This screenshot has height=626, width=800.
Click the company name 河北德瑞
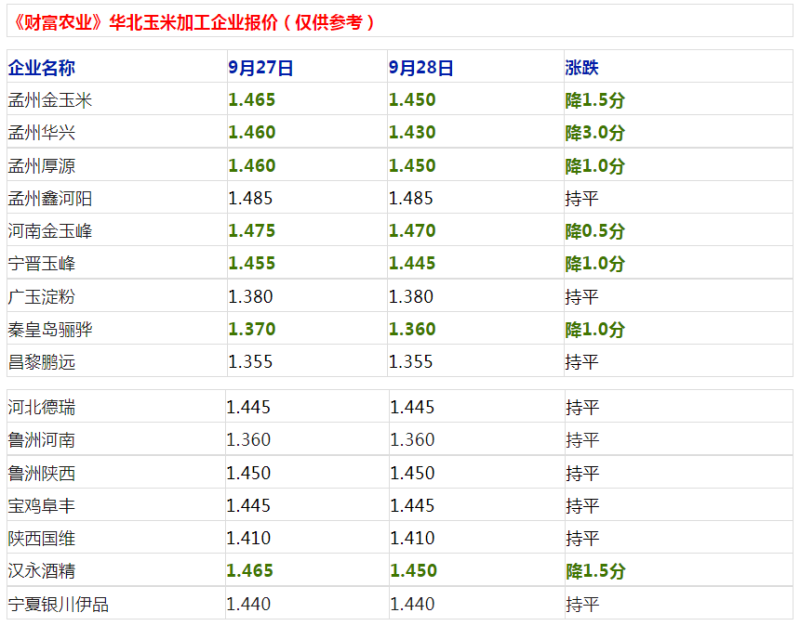(x=41, y=407)
